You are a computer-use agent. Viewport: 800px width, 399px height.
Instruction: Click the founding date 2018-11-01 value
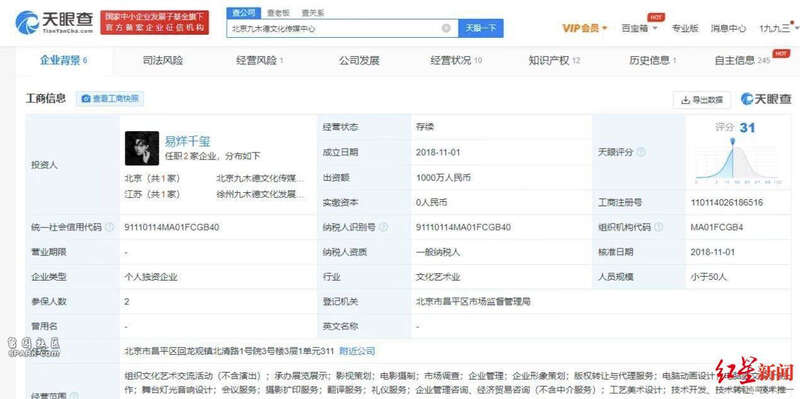pyautogui.click(x=438, y=152)
